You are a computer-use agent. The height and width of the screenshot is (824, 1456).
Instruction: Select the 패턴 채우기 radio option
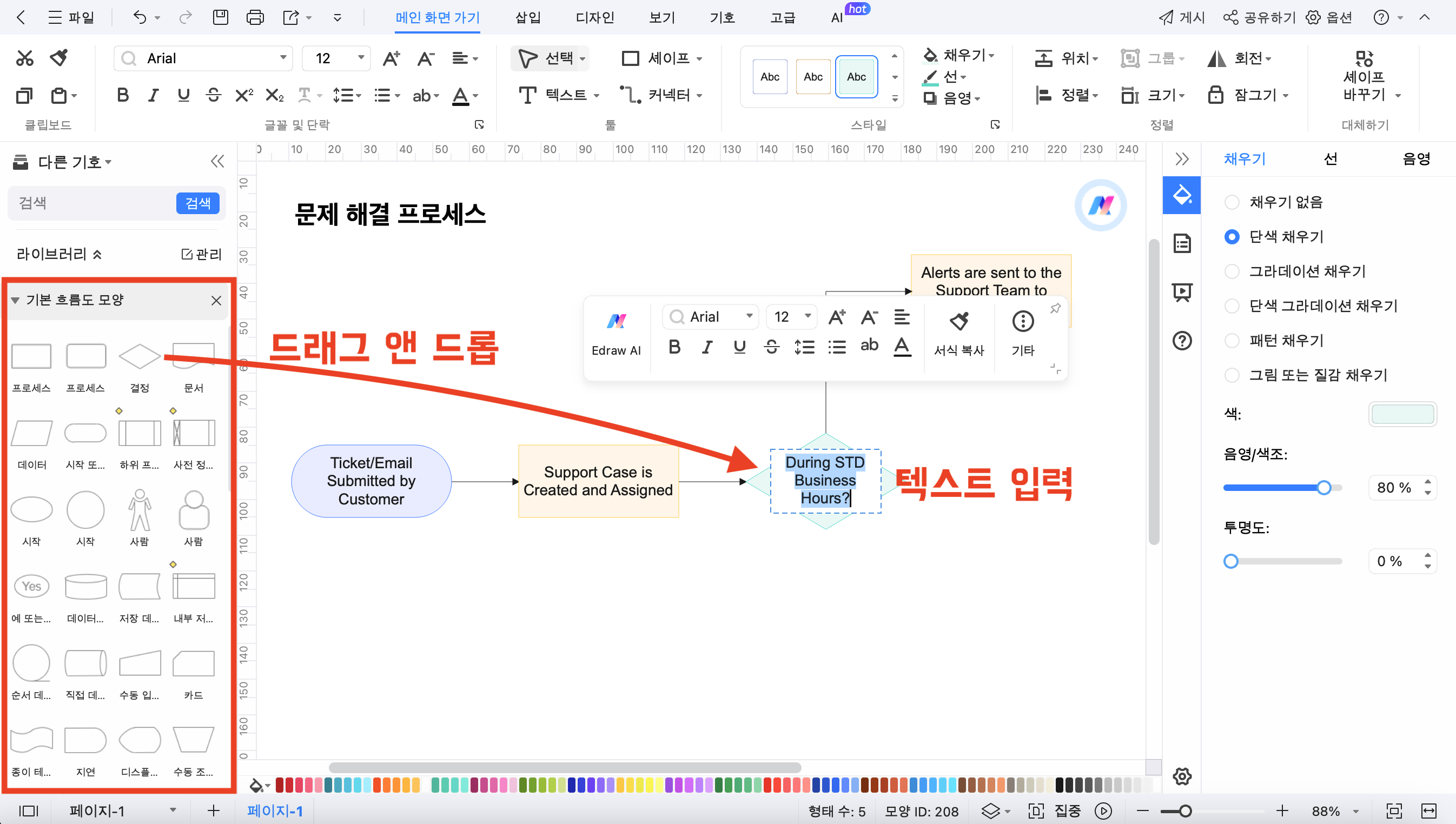click(1231, 340)
